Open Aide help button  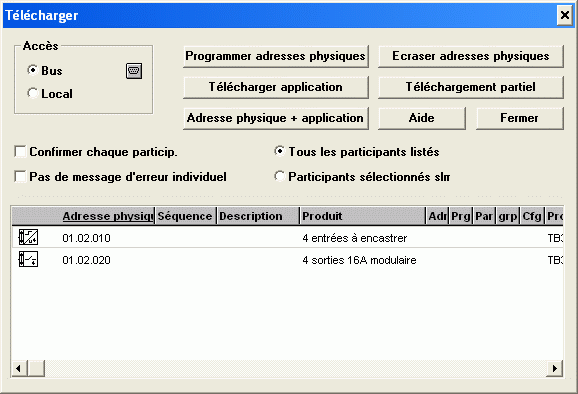[422, 118]
